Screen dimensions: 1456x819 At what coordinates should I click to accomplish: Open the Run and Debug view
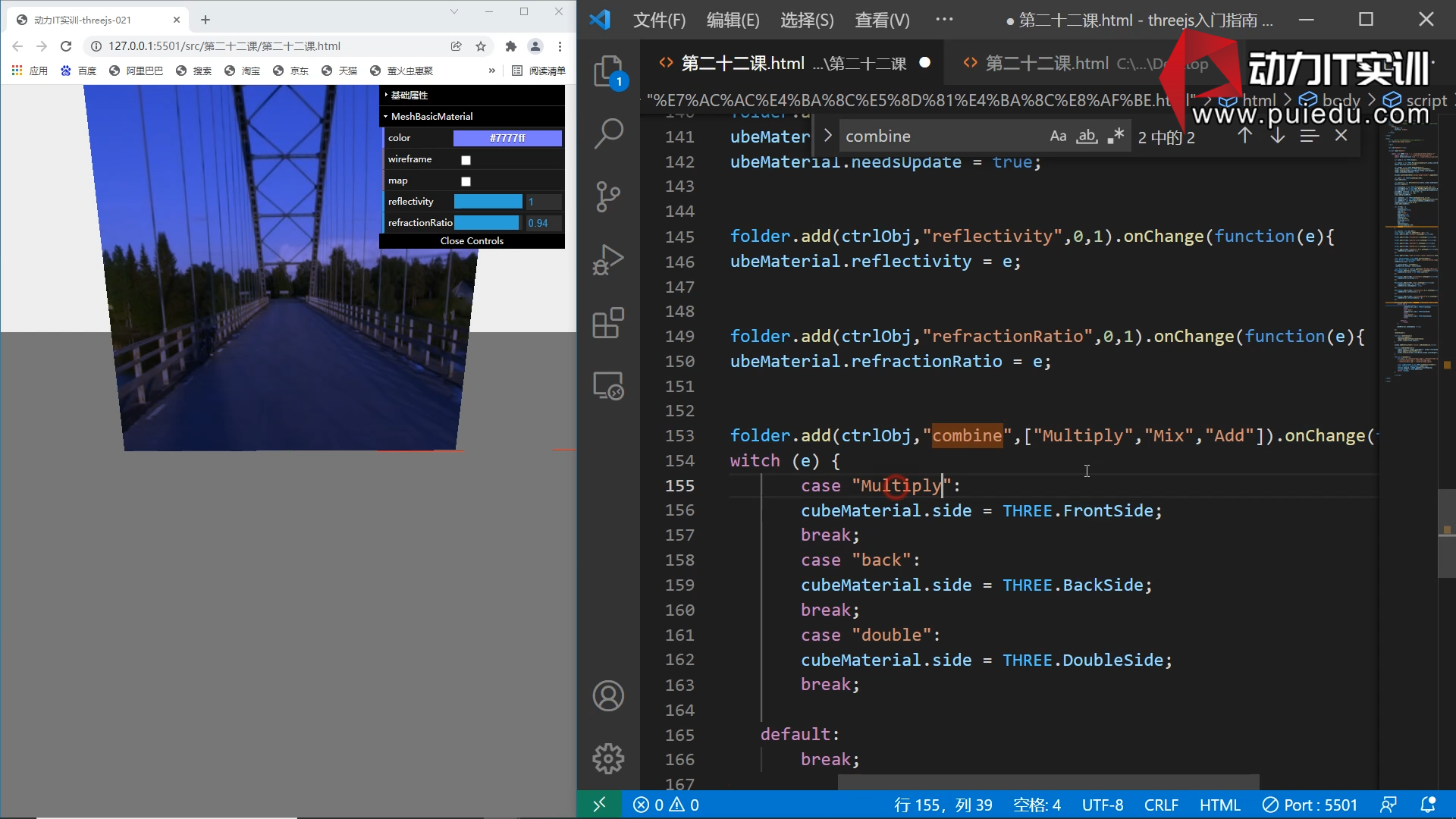[x=609, y=260]
